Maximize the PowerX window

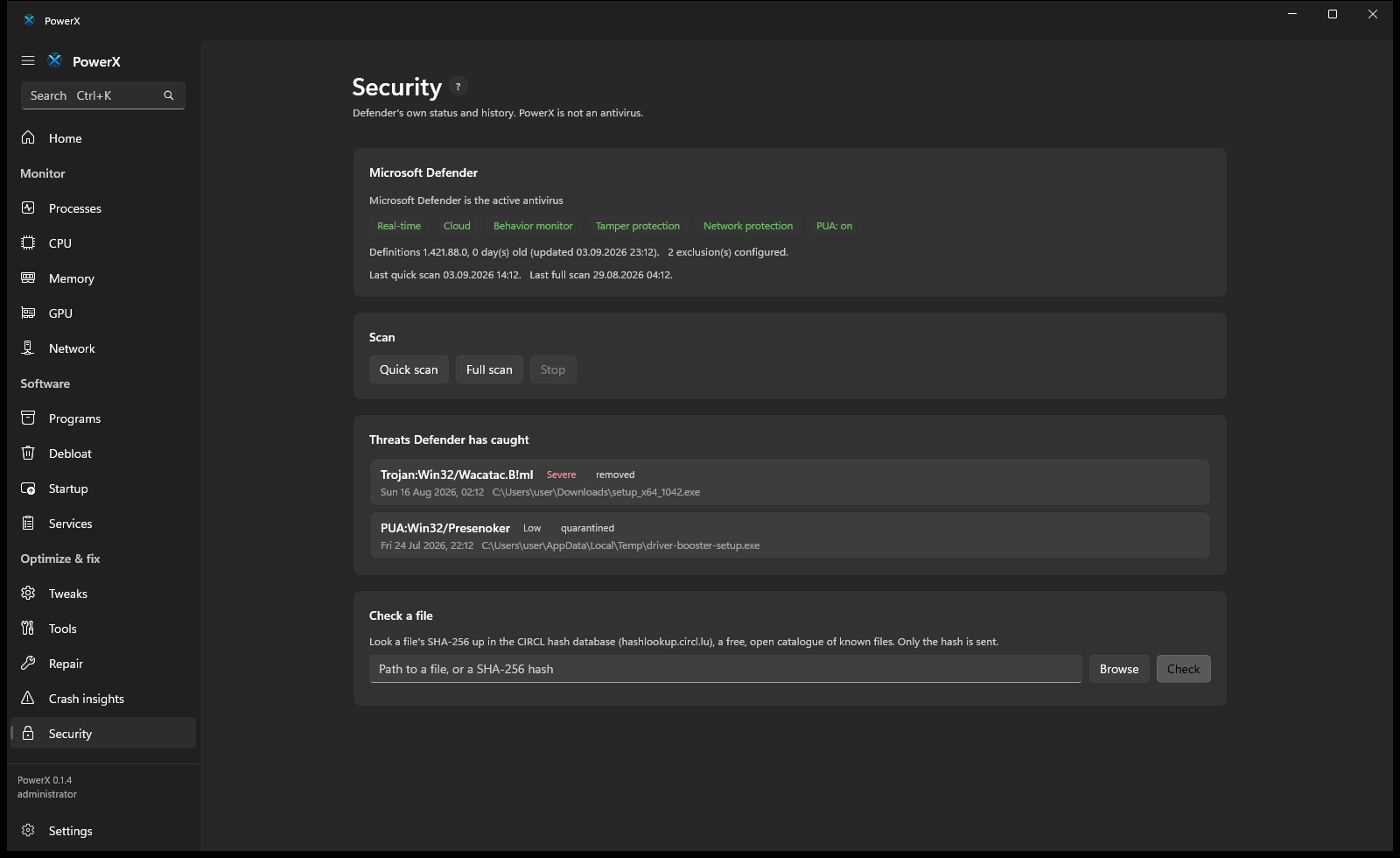[1333, 14]
